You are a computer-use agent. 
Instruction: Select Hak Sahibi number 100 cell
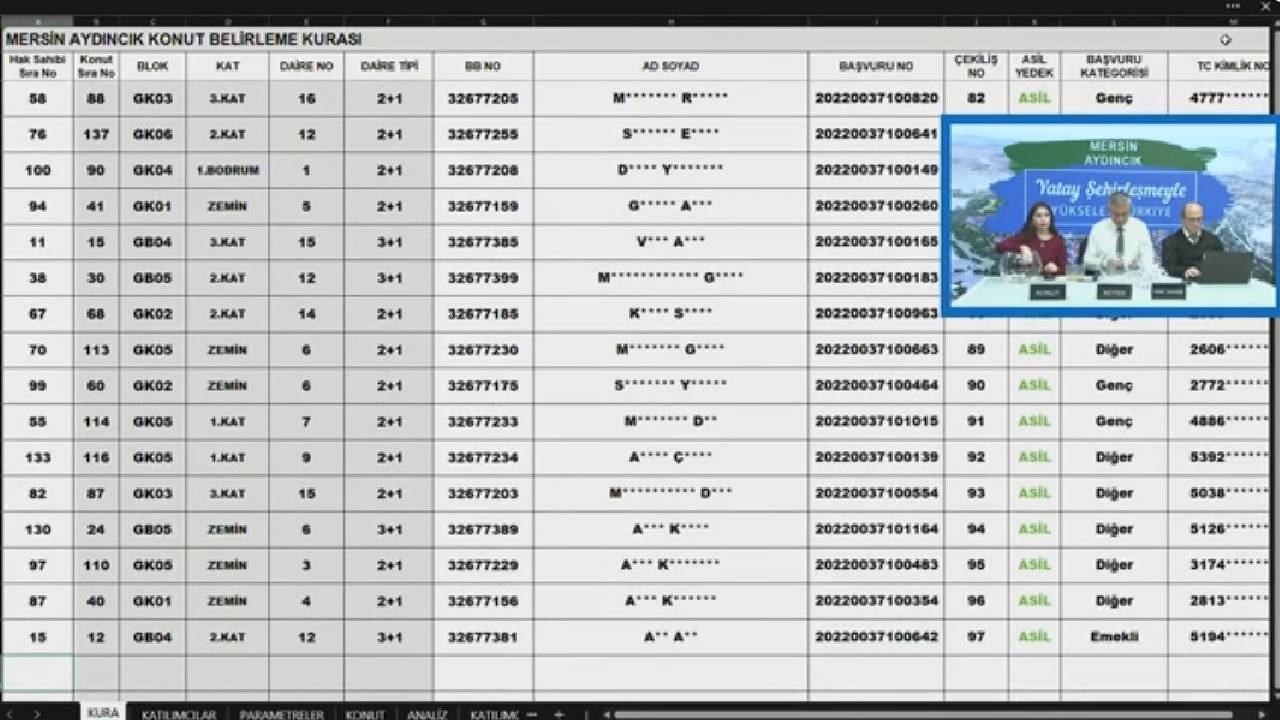(37, 170)
